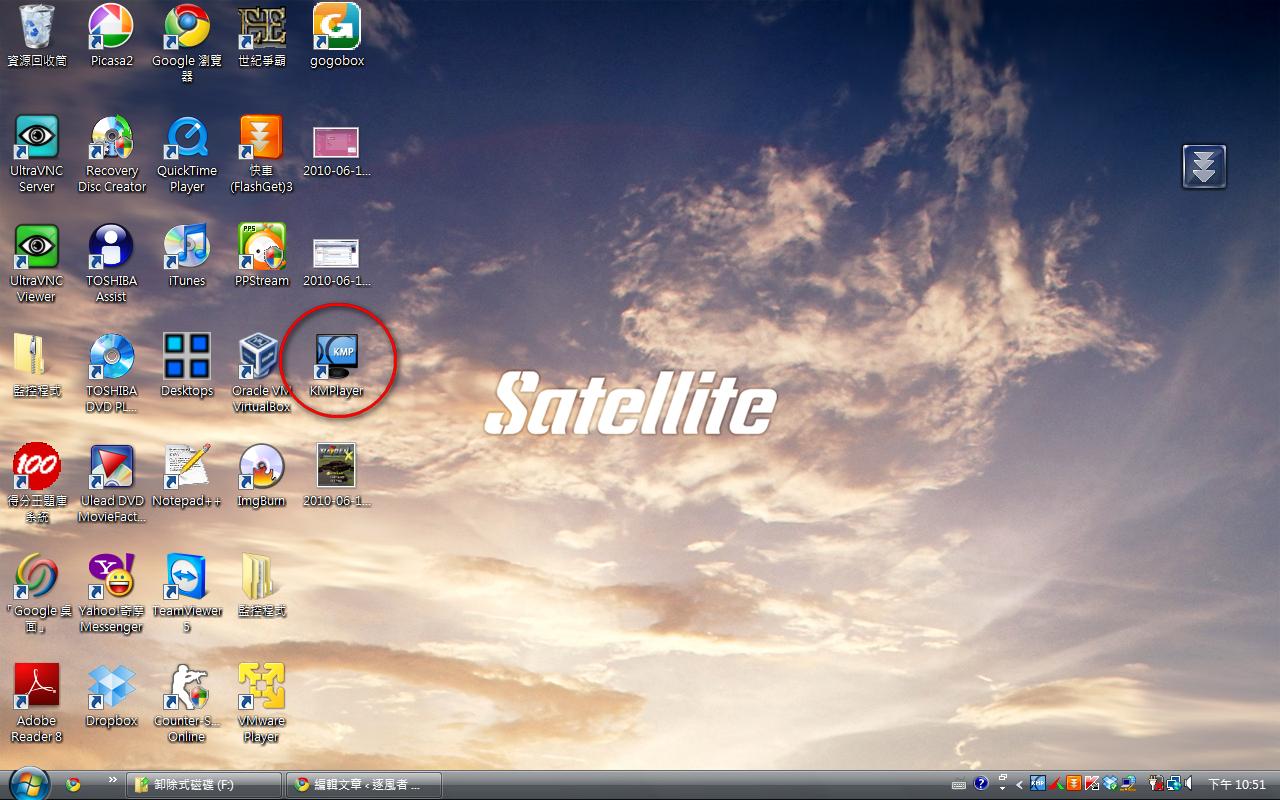Select the UltraVNC Server shortcut
Viewport: 1280px width, 800px height.
[x=37, y=154]
